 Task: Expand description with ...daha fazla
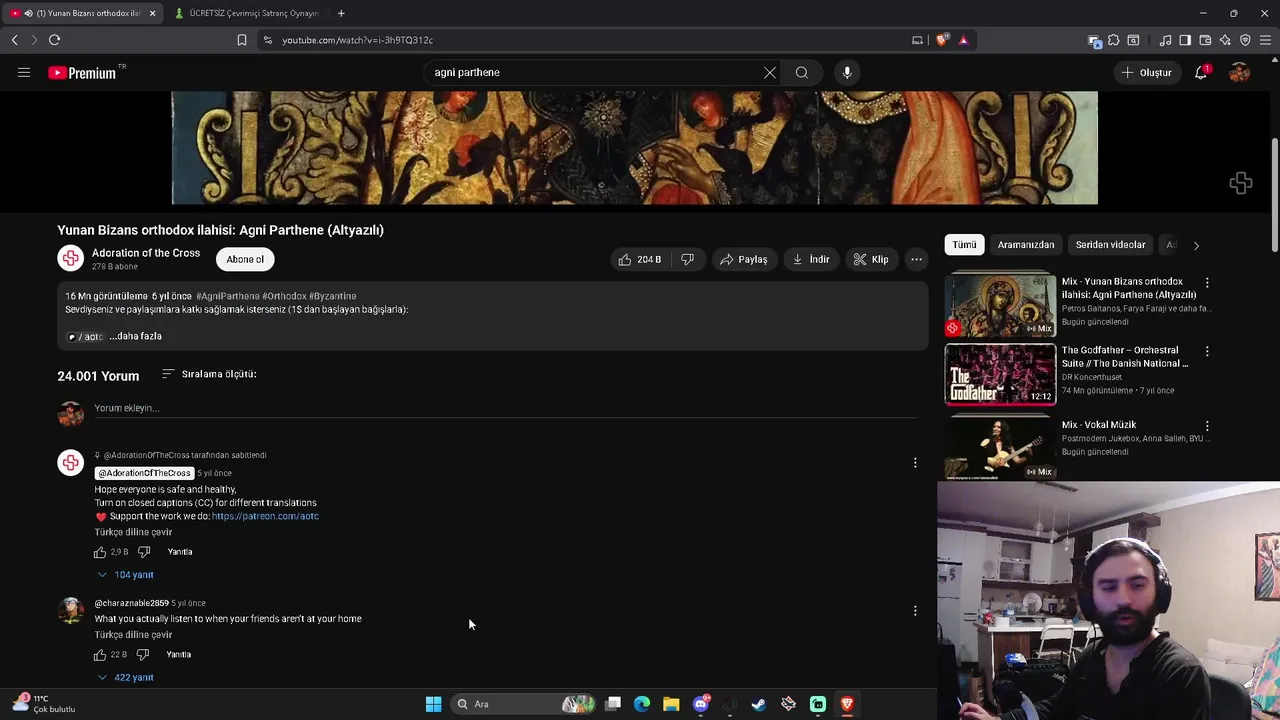click(x=136, y=336)
